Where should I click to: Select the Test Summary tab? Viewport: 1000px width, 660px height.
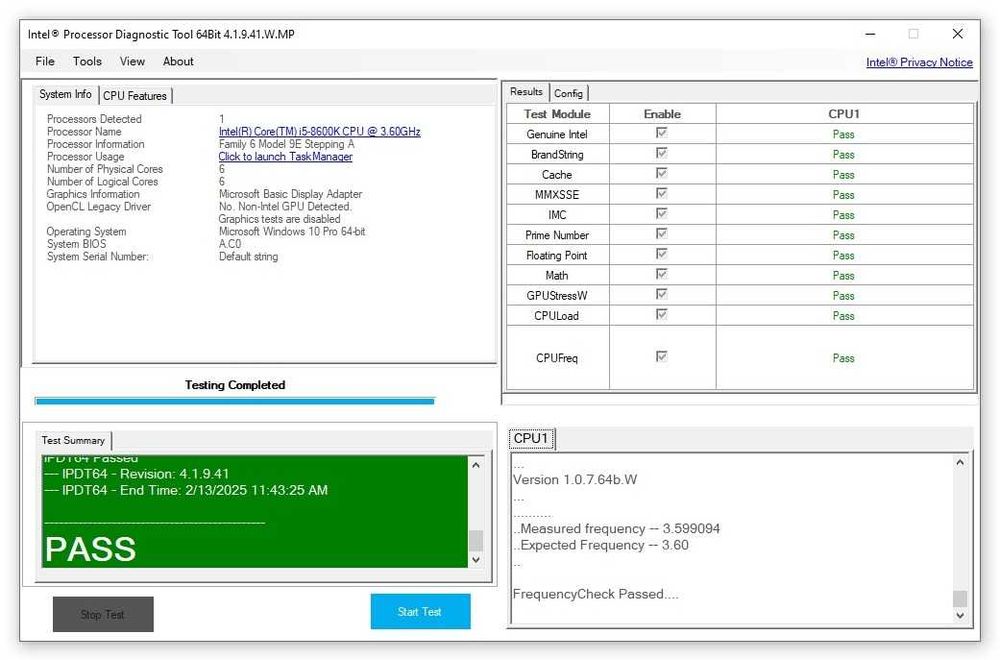73,441
